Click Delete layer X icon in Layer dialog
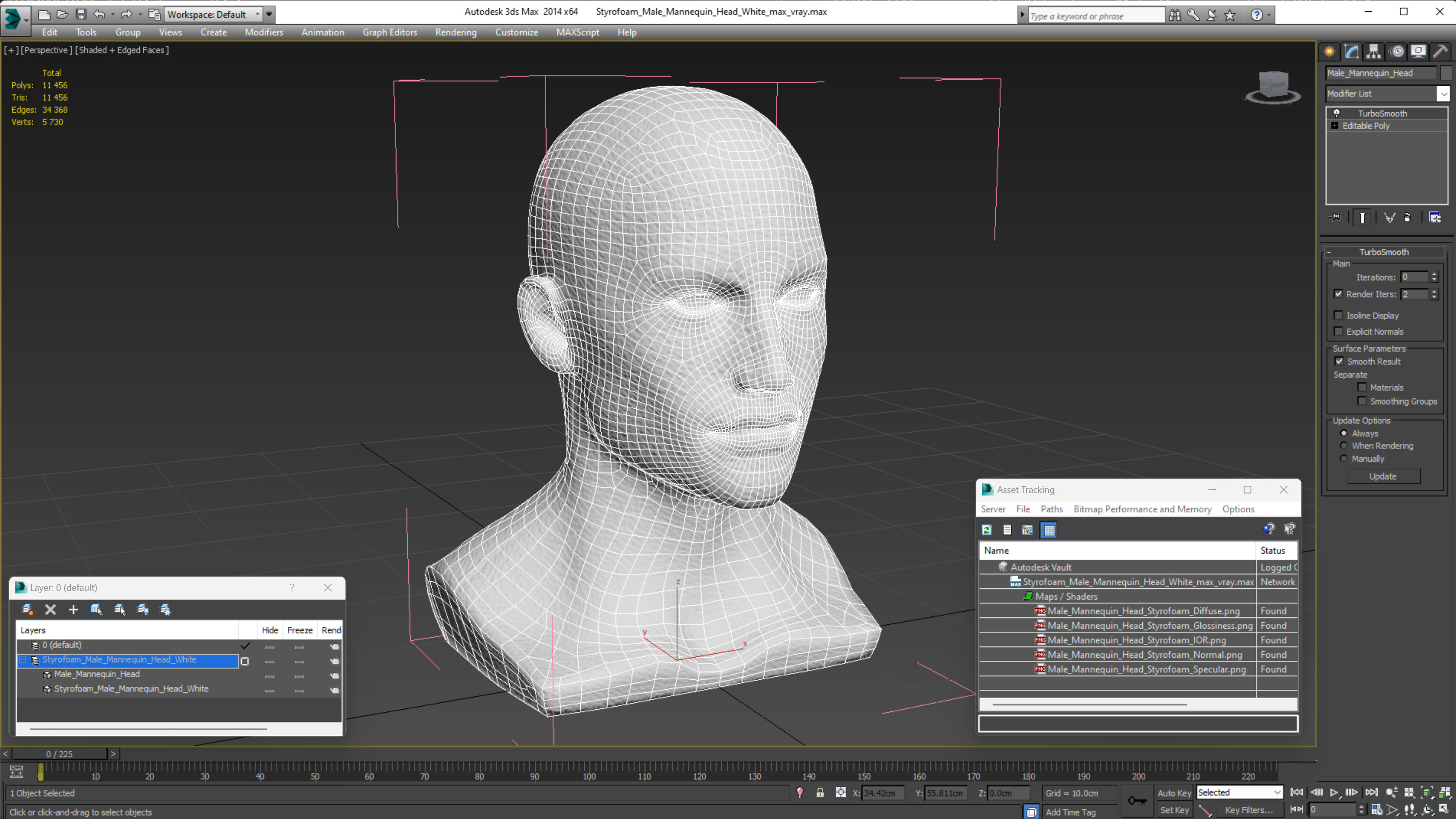Image resolution: width=1456 pixels, height=819 pixels. 51,609
